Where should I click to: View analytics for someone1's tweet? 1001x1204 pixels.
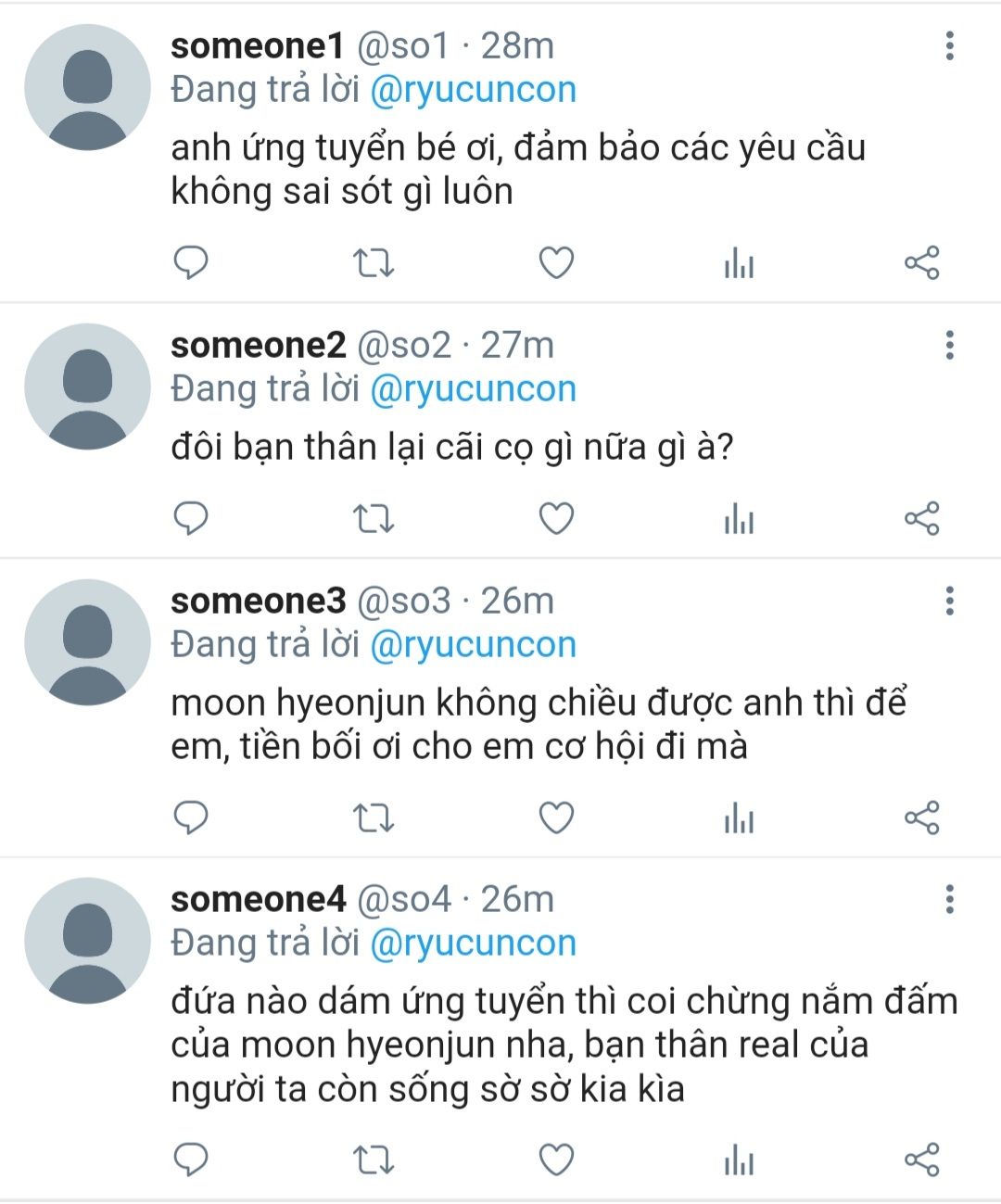[x=739, y=264]
